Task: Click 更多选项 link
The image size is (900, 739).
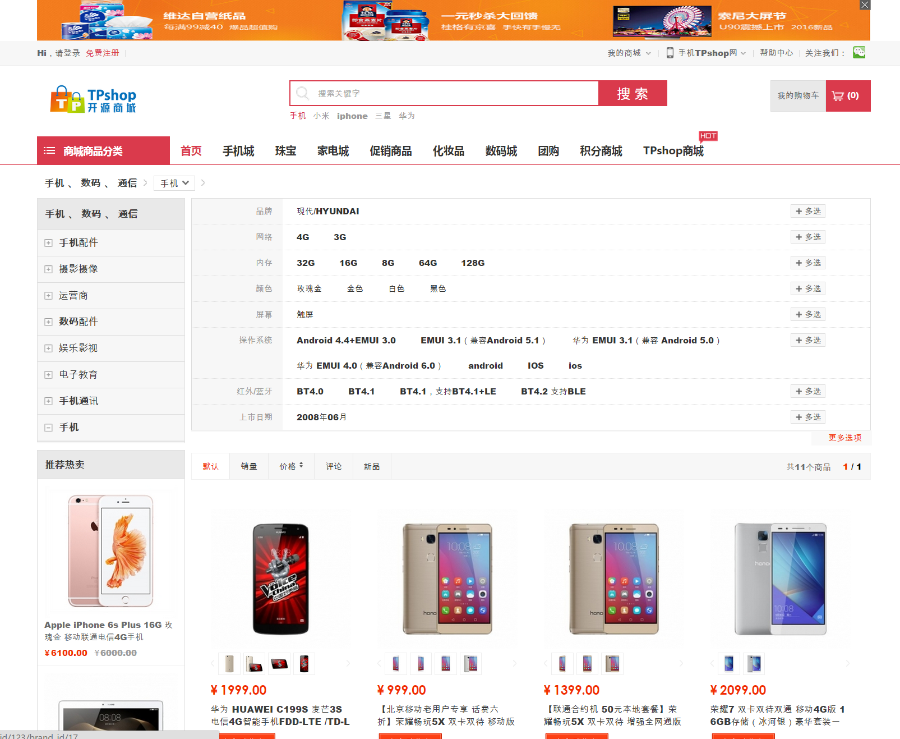Action: [x=845, y=438]
